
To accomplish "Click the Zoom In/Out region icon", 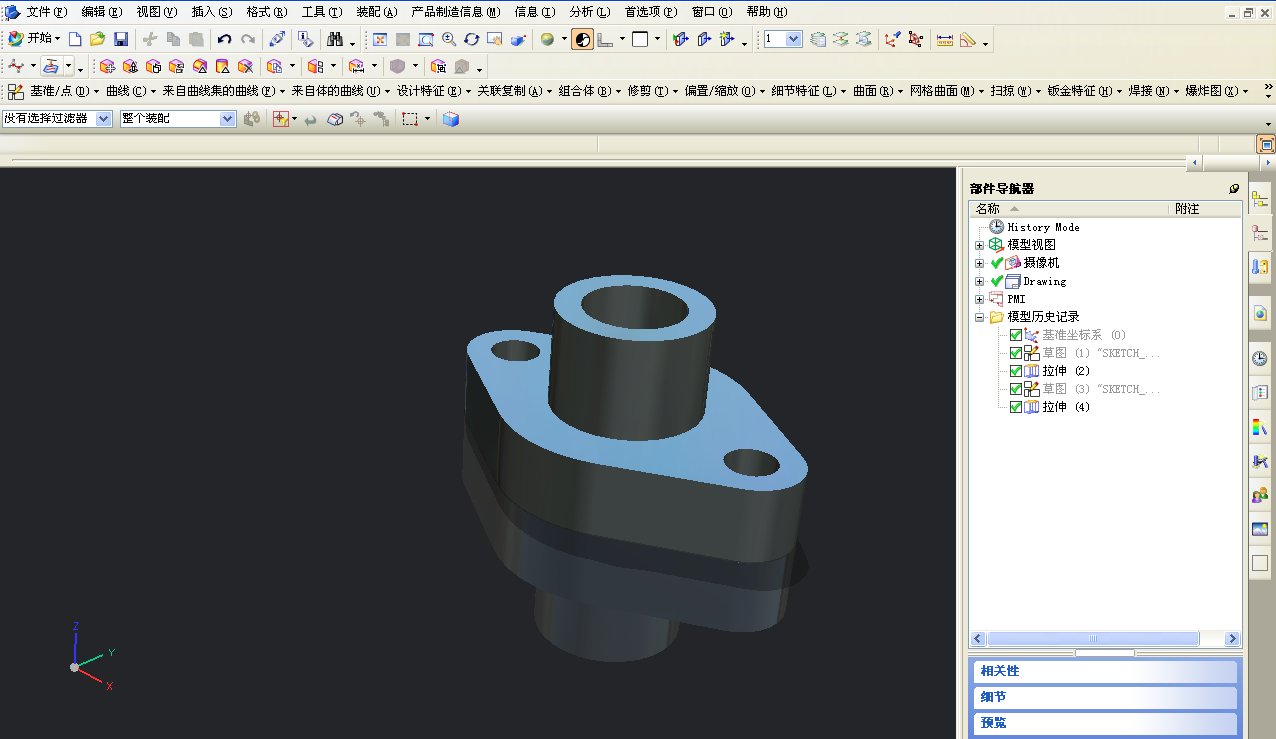I will click(x=426, y=39).
